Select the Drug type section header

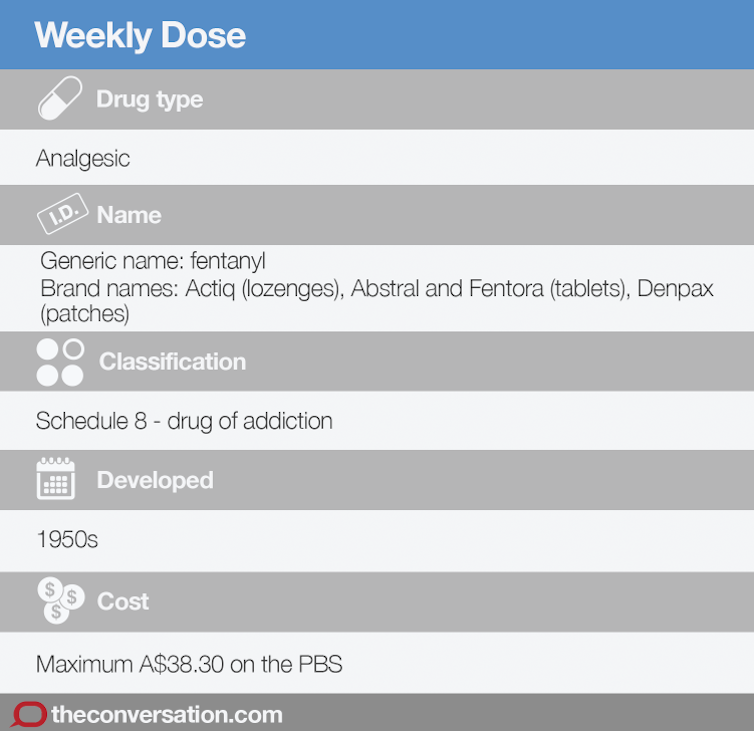click(x=149, y=99)
